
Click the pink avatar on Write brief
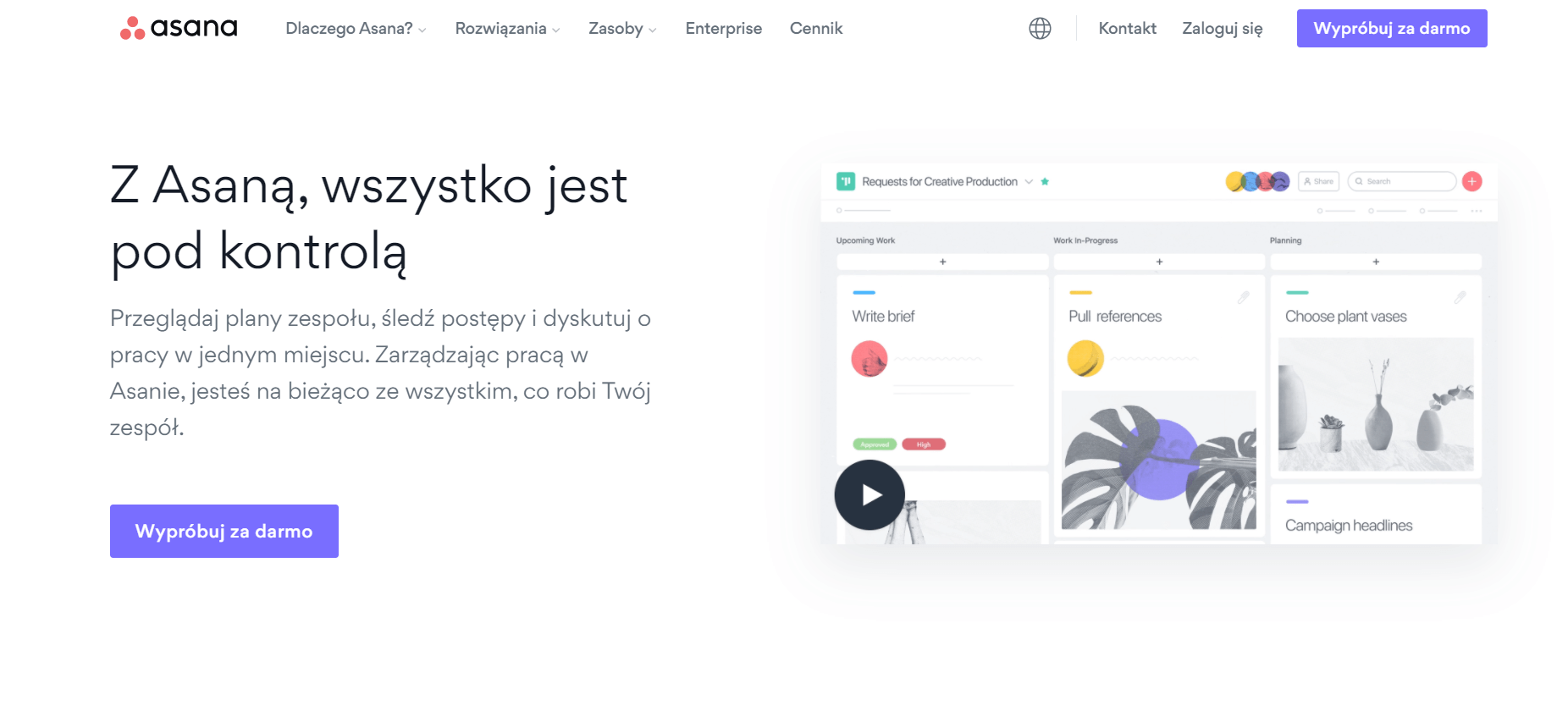[x=870, y=359]
